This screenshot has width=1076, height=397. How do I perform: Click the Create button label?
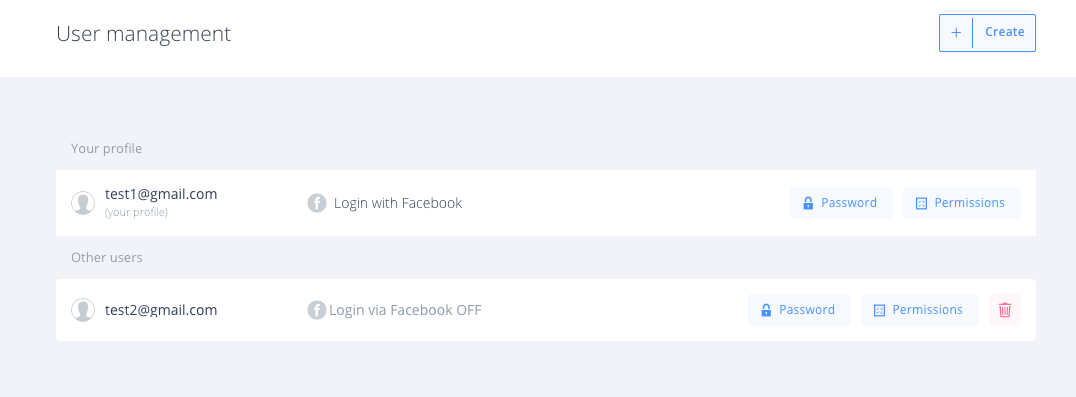click(1005, 32)
